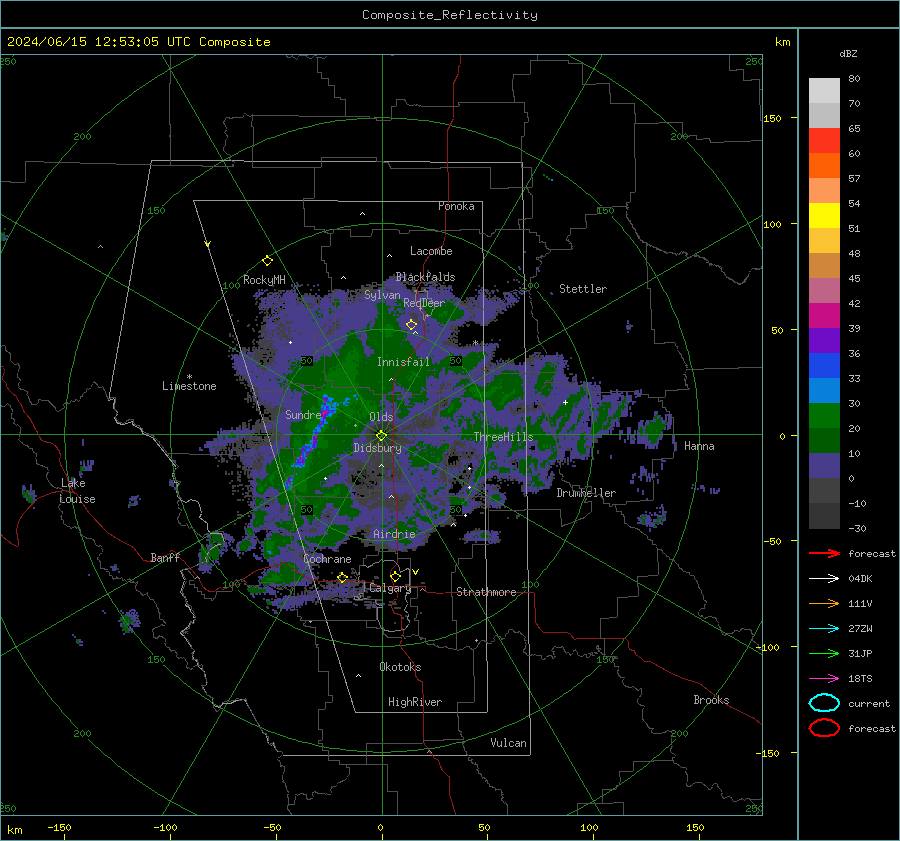This screenshot has height=841, width=900.
Task: Click the Didsbury town label
Action: click(x=377, y=448)
